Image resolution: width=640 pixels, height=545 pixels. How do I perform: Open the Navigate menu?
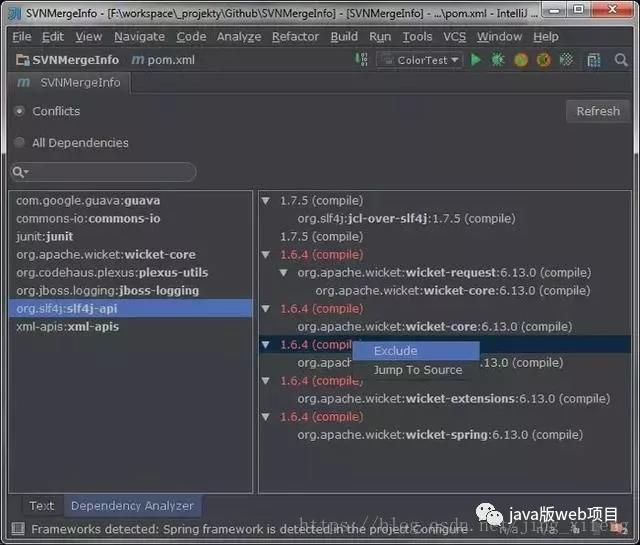point(139,37)
